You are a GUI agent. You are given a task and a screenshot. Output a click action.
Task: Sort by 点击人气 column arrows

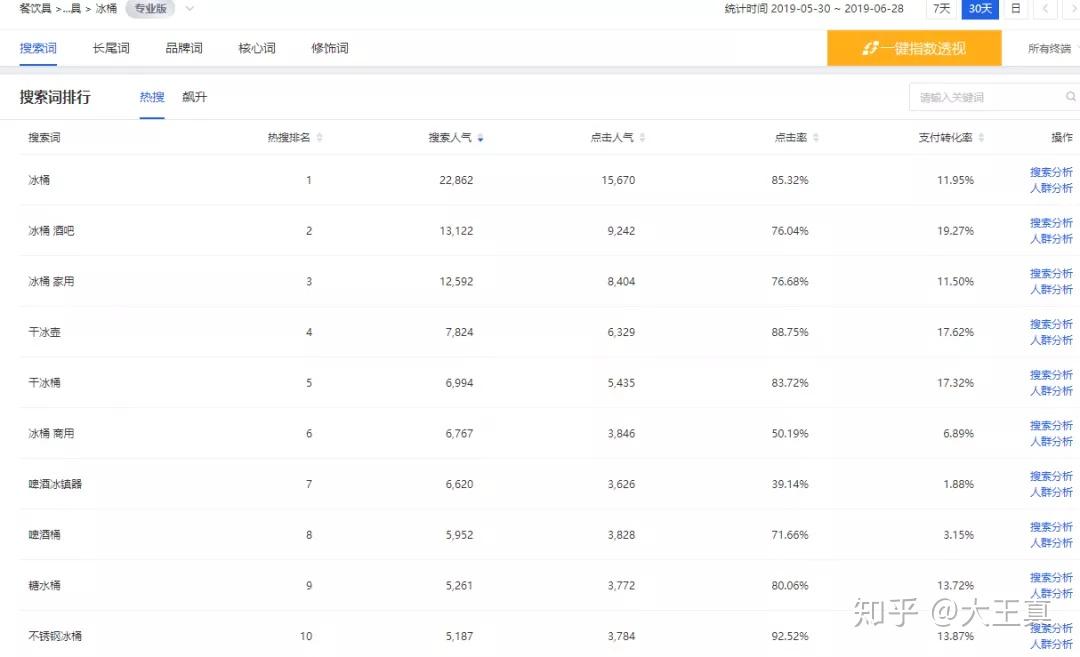[x=642, y=138]
